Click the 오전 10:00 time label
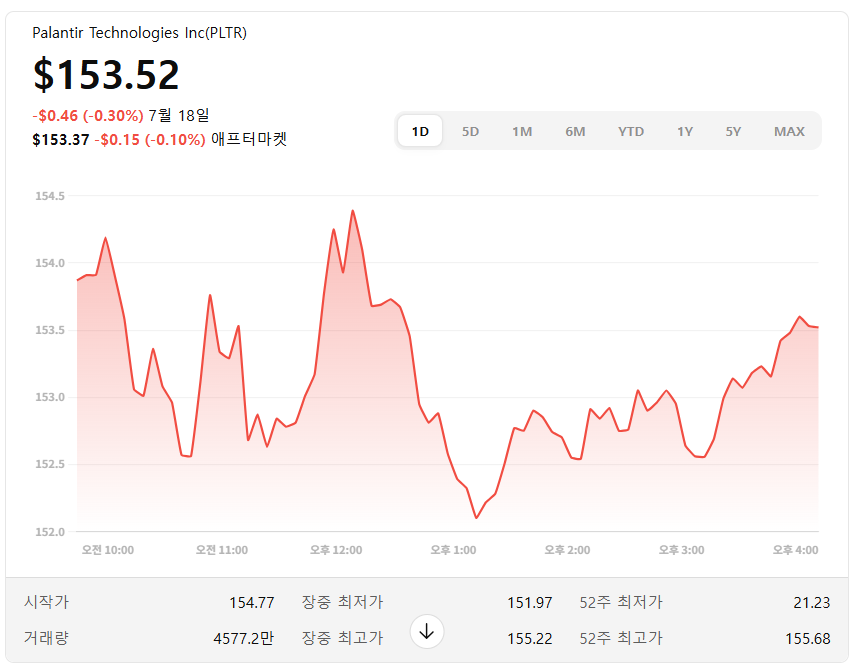This screenshot has width=854, height=667. click(108, 550)
